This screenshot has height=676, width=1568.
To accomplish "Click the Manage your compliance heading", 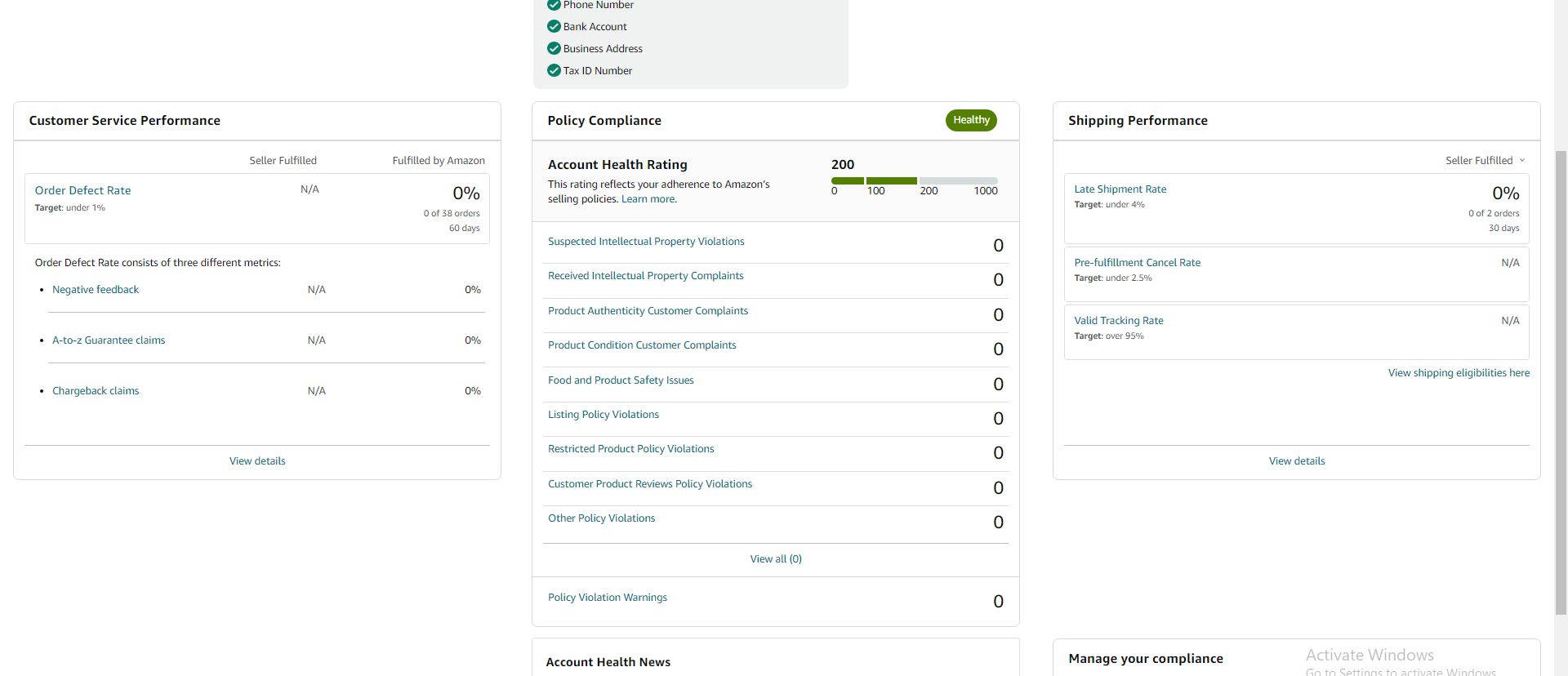I will coord(1145,659).
